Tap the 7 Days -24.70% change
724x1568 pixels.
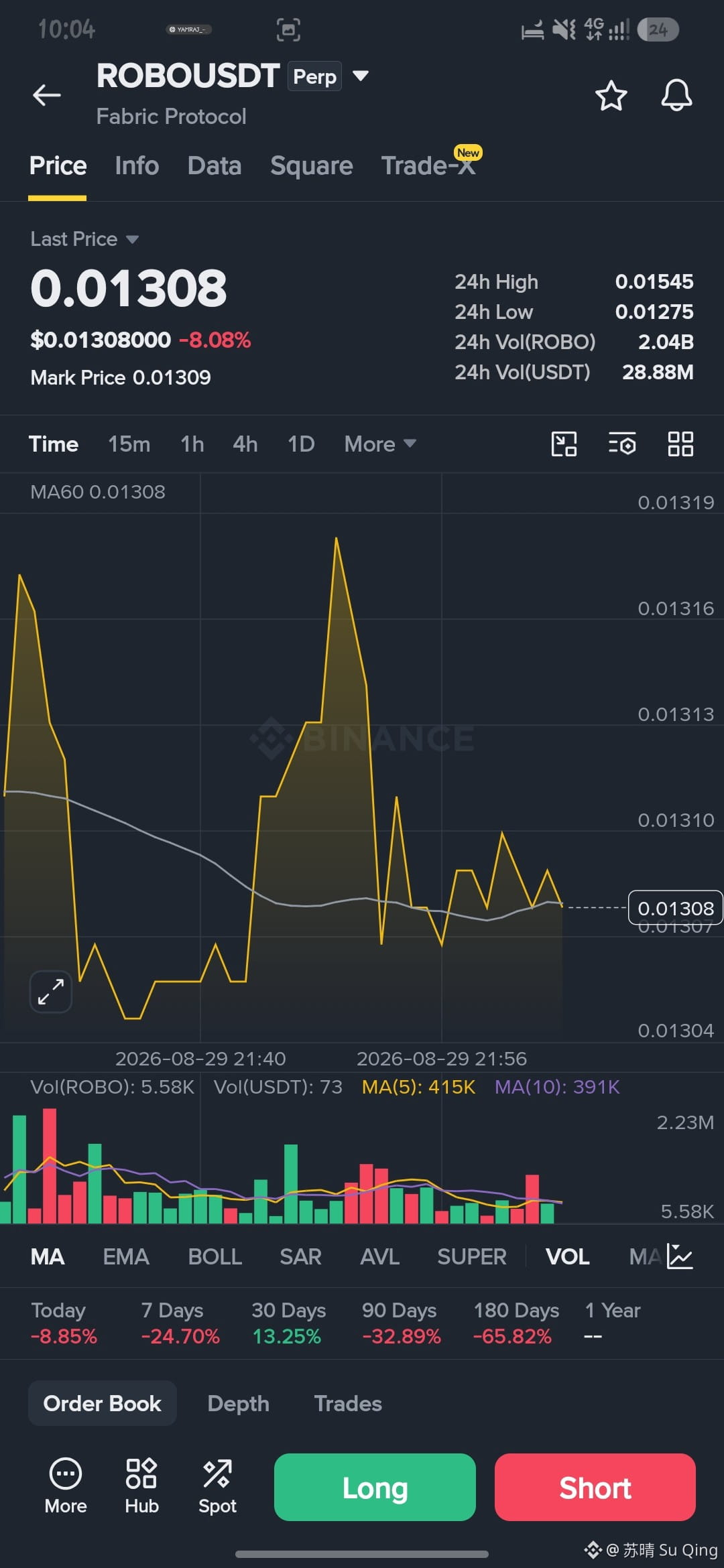[x=180, y=1323]
